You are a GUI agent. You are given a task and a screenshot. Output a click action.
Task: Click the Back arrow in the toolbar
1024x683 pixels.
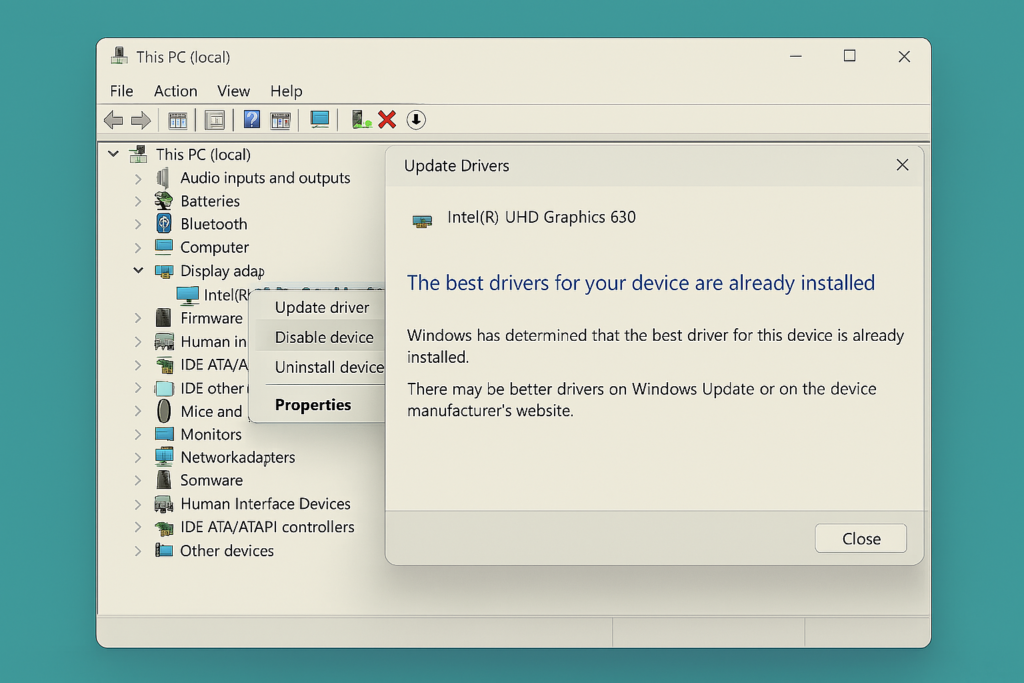tap(114, 120)
